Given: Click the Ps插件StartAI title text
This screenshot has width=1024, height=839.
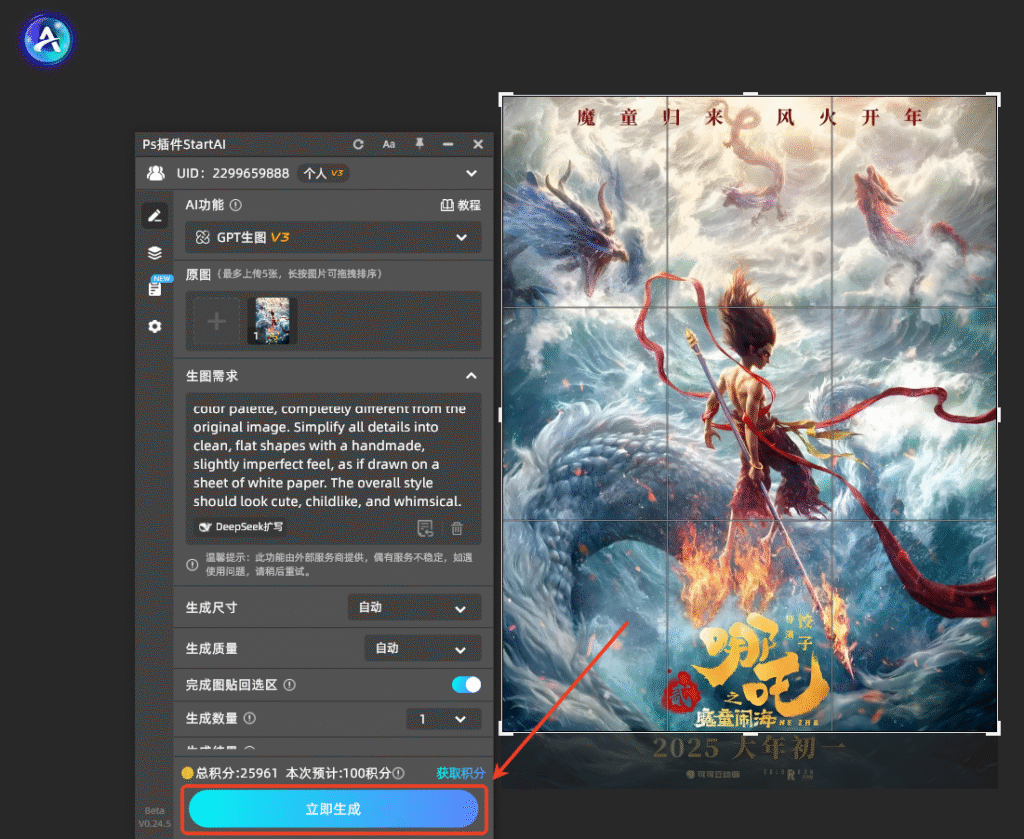Looking at the screenshot, I should tap(184, 144).
